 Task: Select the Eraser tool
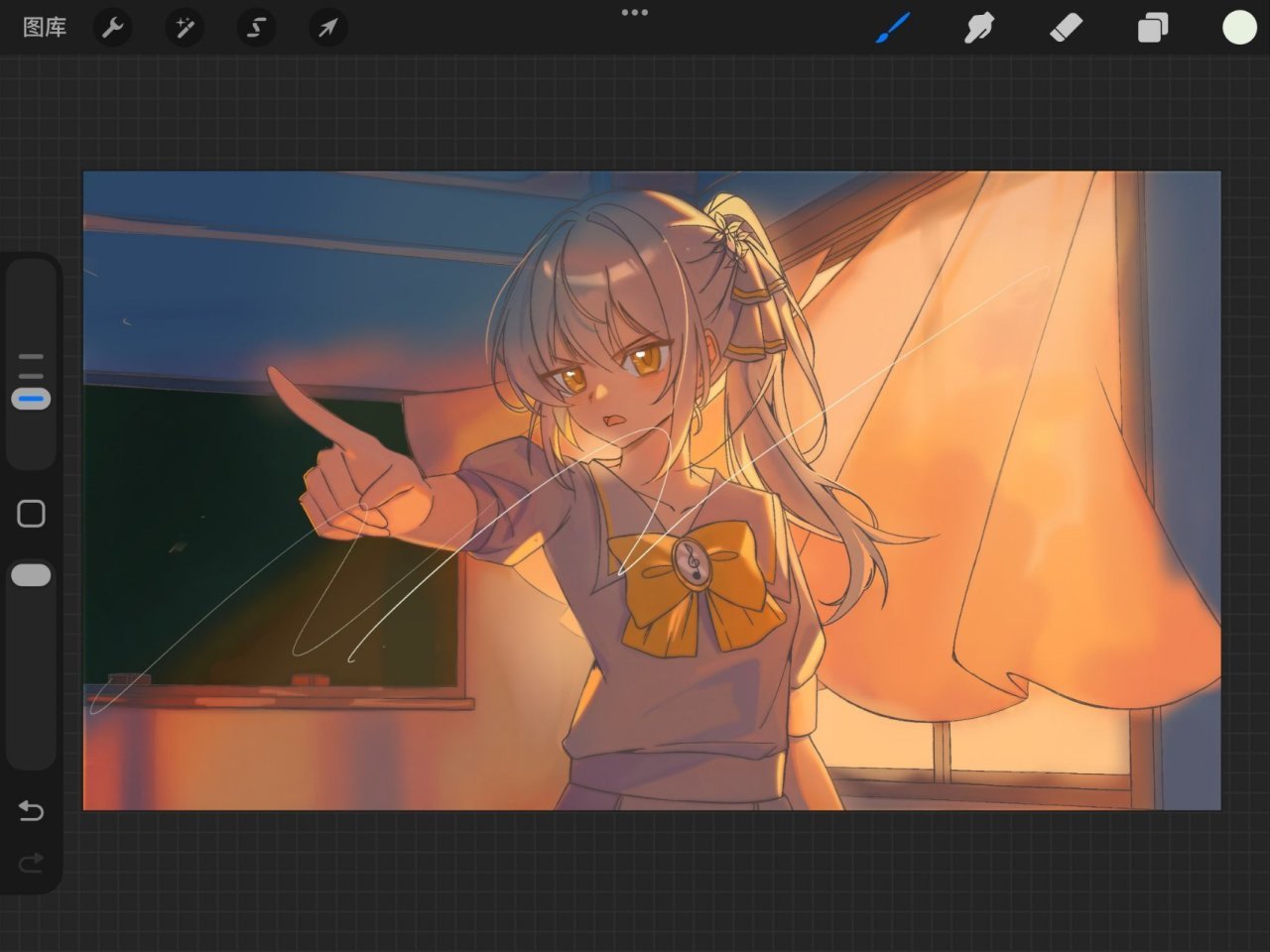pos(1066,28)
